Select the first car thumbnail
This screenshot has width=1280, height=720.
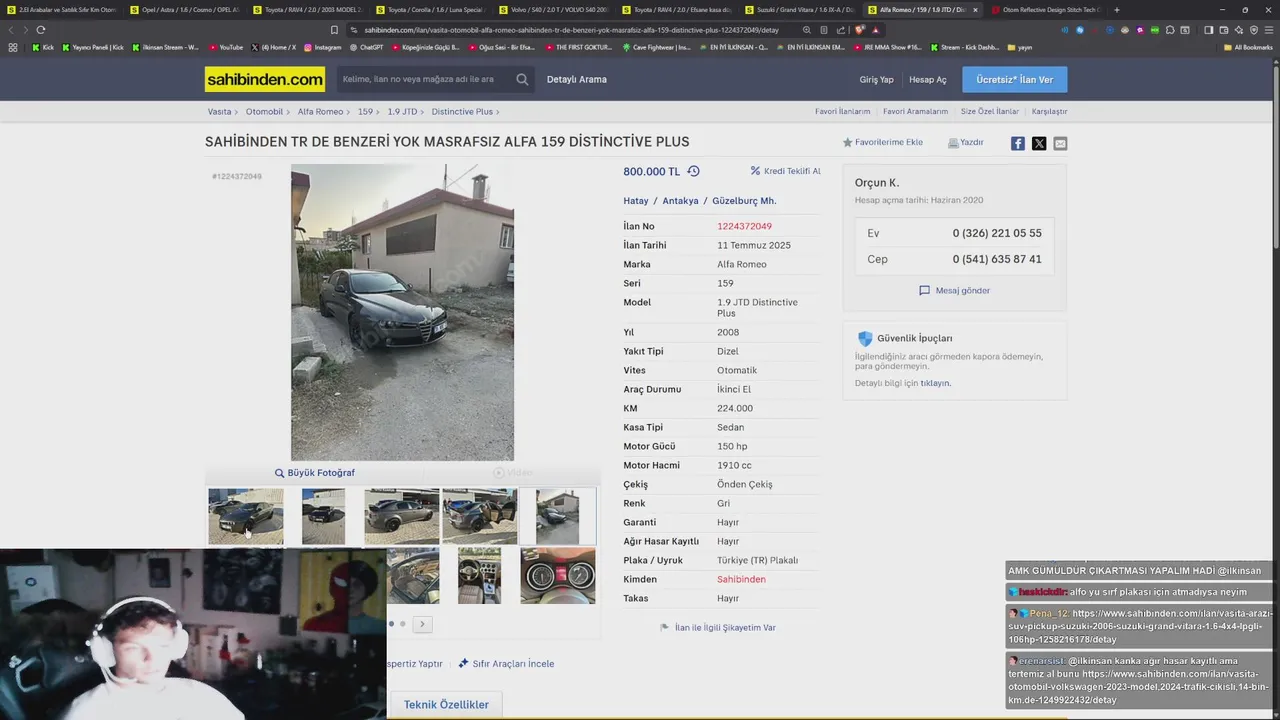pos(246,516)
